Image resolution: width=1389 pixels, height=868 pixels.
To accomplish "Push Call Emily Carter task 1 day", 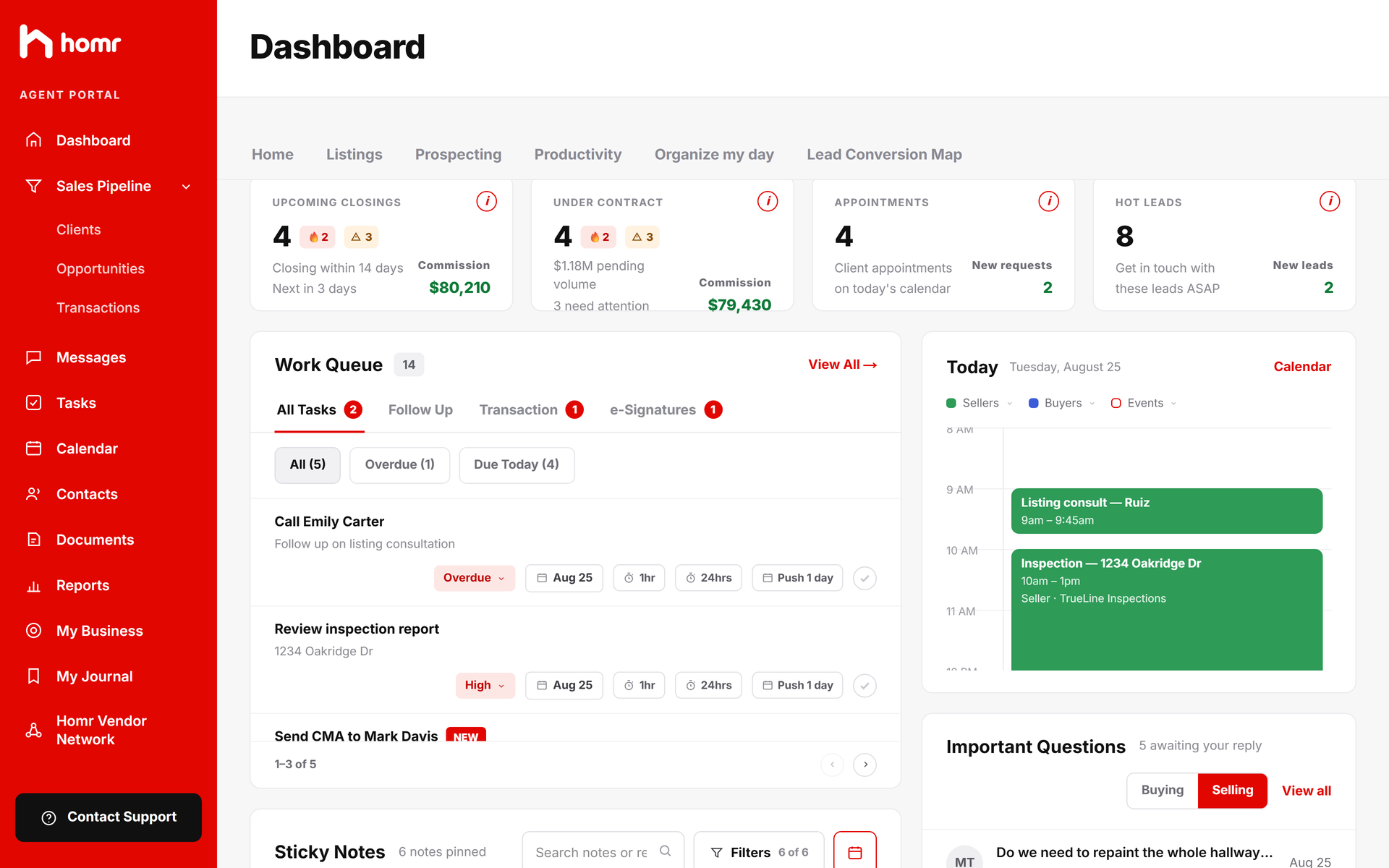I will pyautogui.click(x=797, y=578).
